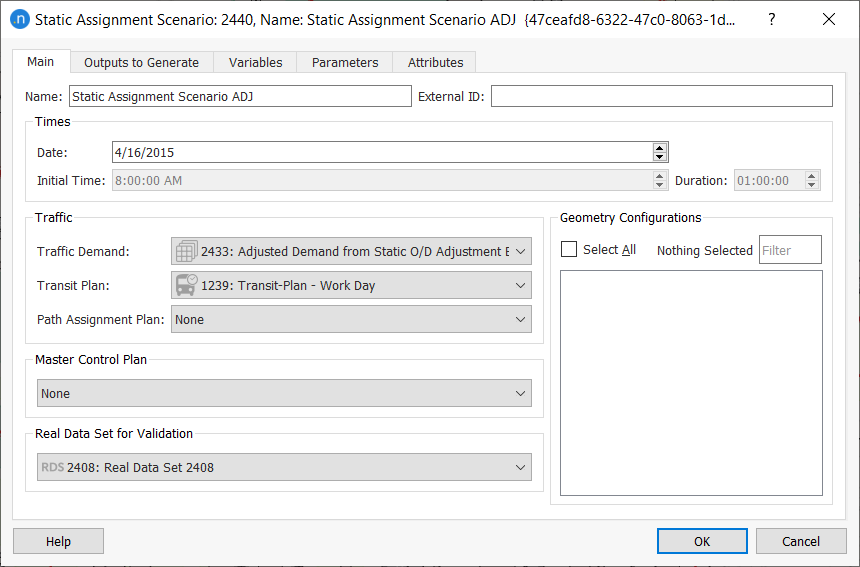Screen dimensions: 860x567
Task: Increase the Date with up arrow
Action: (659, 148)
